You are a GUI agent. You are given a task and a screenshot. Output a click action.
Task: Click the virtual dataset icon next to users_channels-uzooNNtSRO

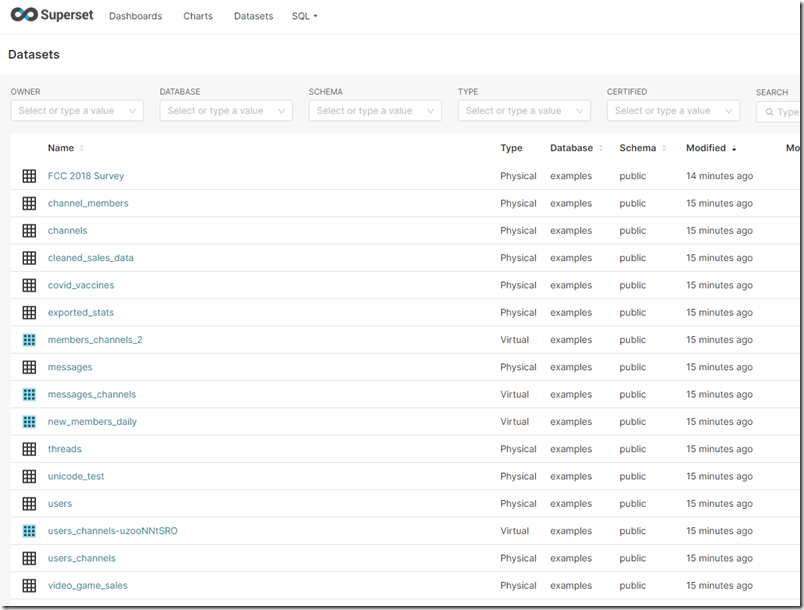pyautogui.click(x=29, y=530)
